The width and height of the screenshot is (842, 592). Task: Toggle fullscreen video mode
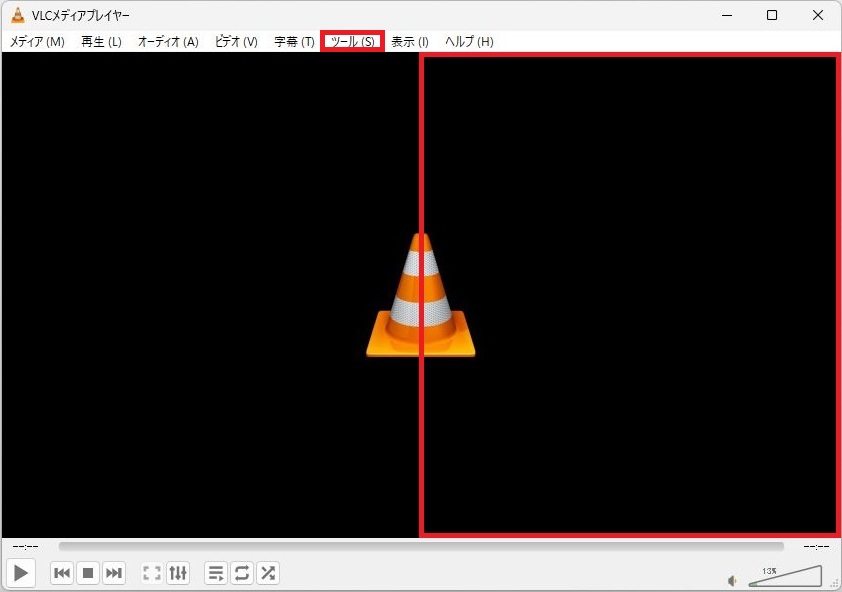point(152,573)
